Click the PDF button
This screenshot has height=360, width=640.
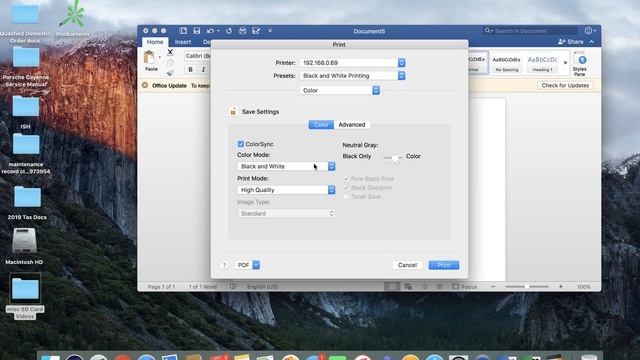coord(244,265)
